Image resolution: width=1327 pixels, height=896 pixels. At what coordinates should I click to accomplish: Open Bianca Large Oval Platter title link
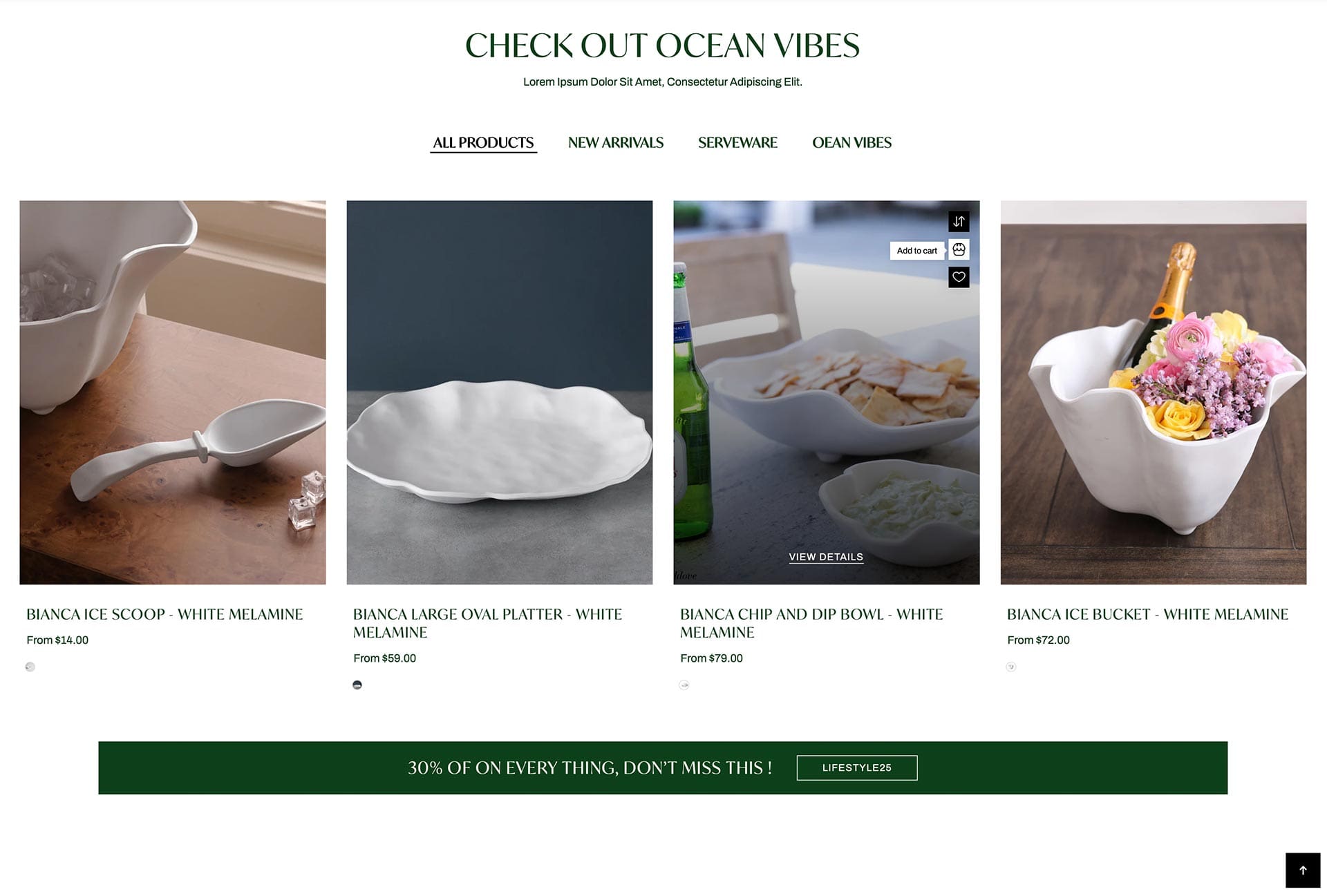pos(487,623)
